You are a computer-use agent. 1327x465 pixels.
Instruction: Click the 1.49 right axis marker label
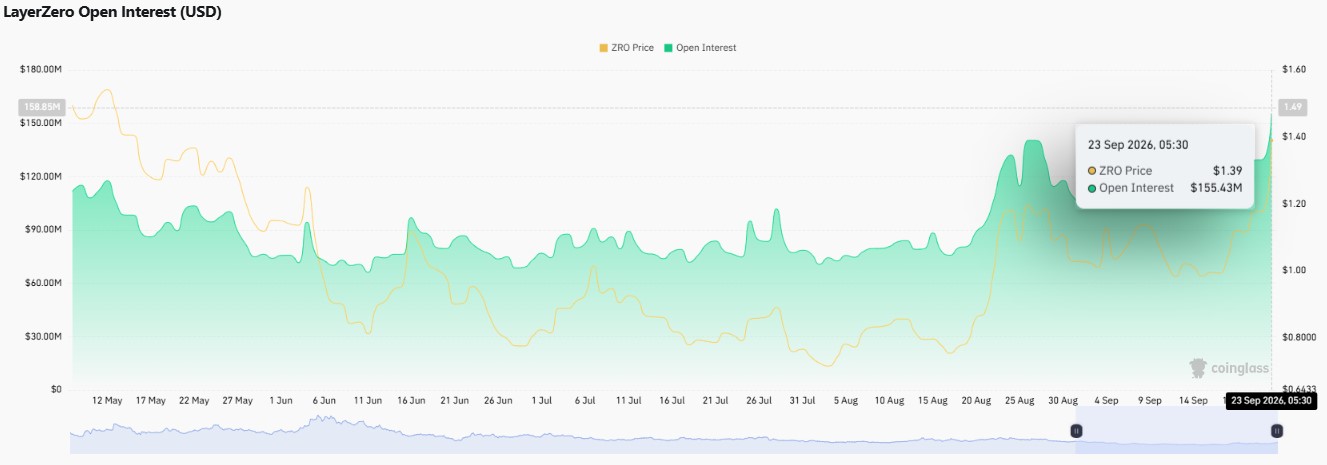pyautogui.click(x=1292, y=107)
